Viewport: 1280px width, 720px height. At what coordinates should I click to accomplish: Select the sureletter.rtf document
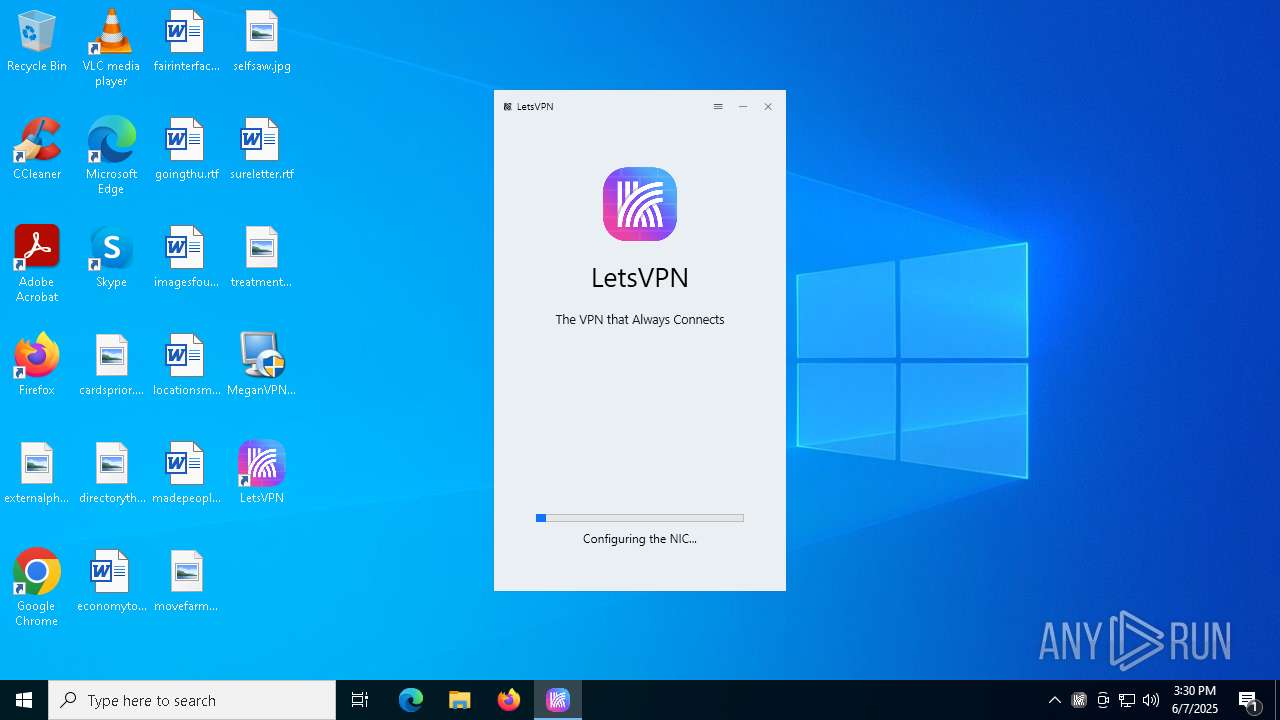[262, 150]
